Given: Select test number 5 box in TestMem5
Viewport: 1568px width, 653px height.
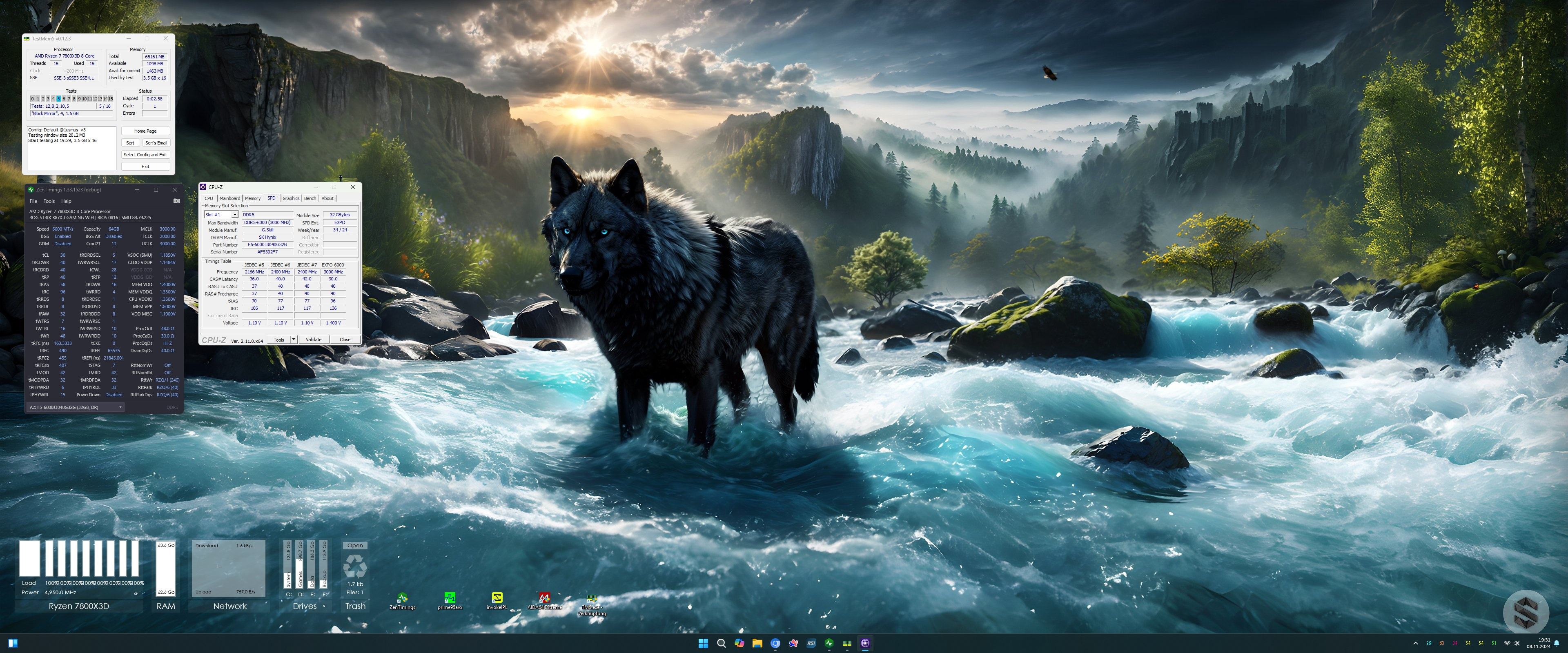Looking at the screenshot, I should 58,99.
